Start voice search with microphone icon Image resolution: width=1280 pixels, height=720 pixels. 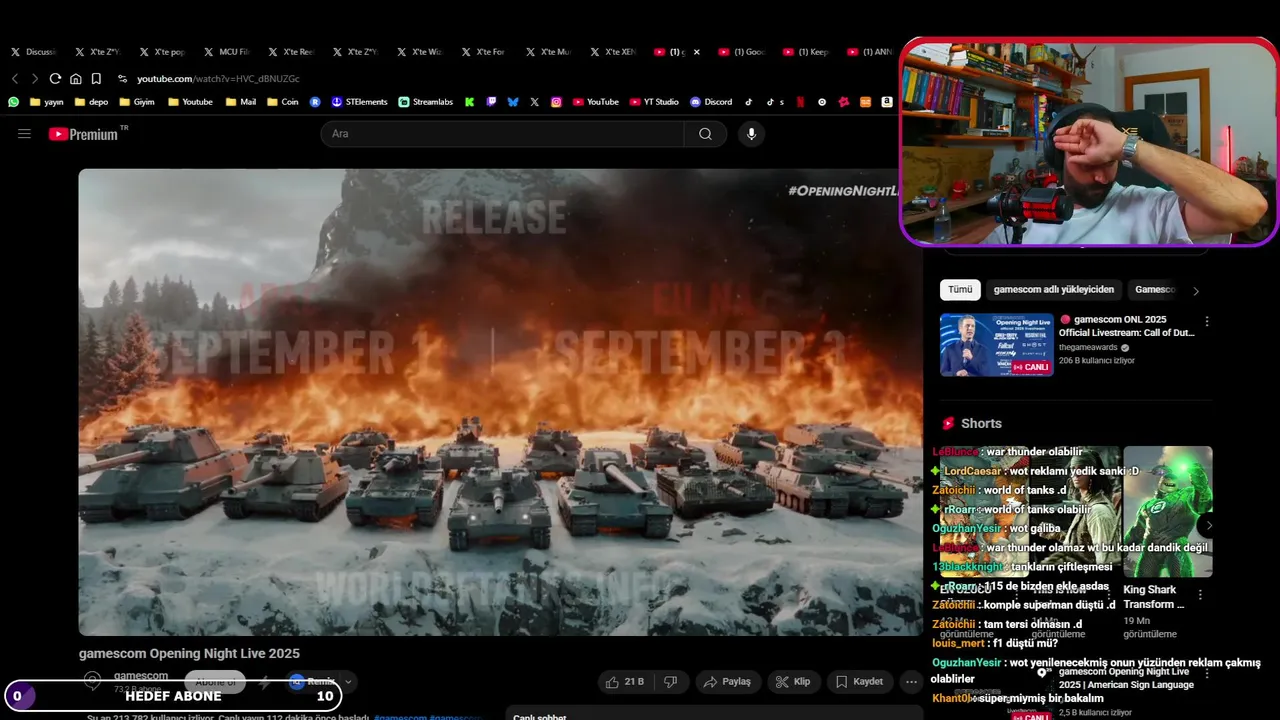pos(751,134)
